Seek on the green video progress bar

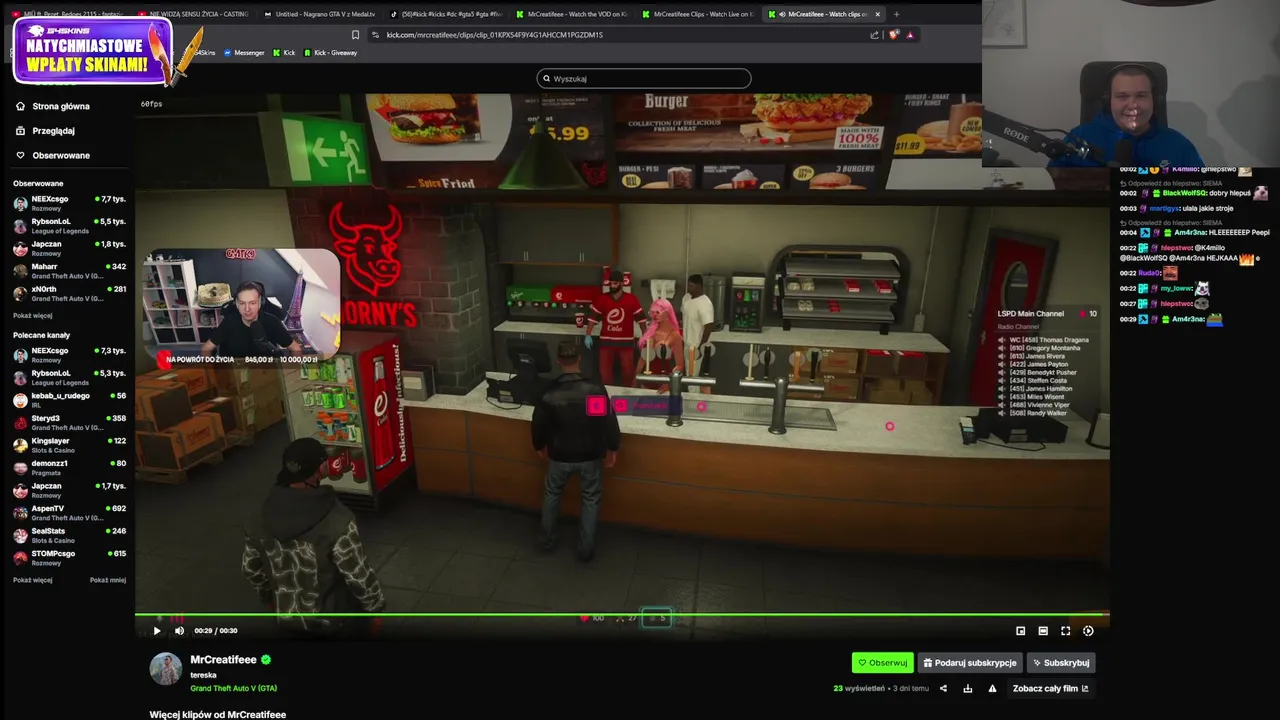pyautogui.click(x=622, y=614)
